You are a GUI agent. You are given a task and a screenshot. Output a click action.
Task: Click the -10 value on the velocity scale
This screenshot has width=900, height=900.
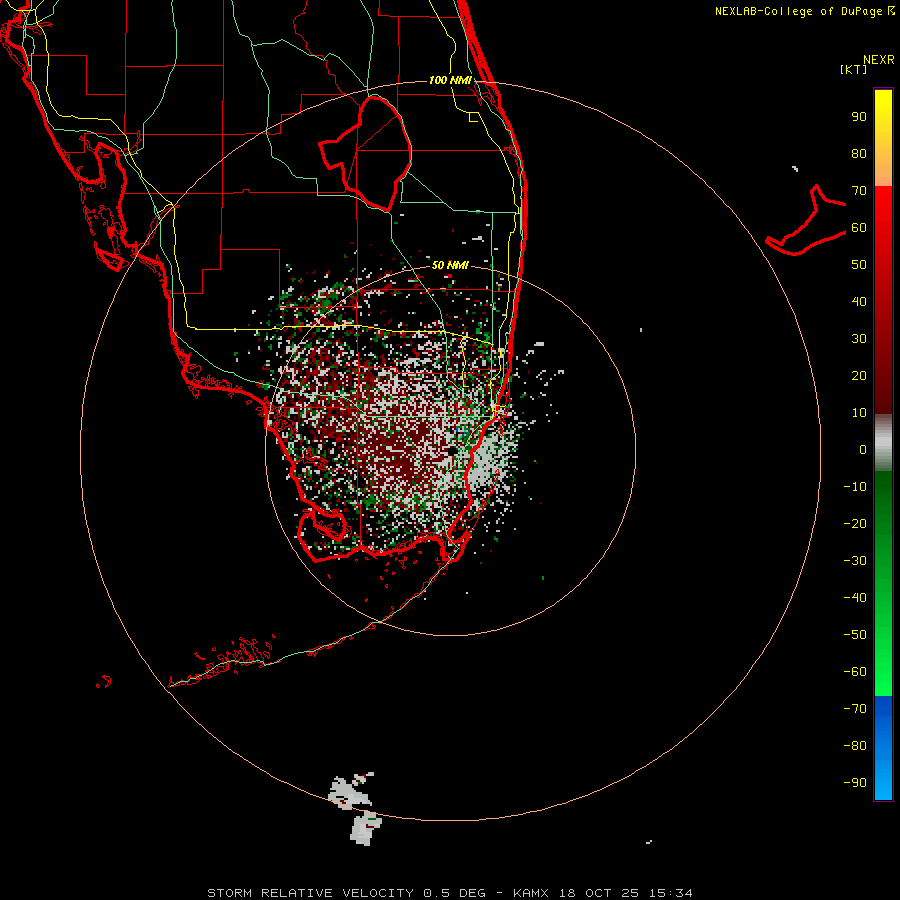[855, 487]
